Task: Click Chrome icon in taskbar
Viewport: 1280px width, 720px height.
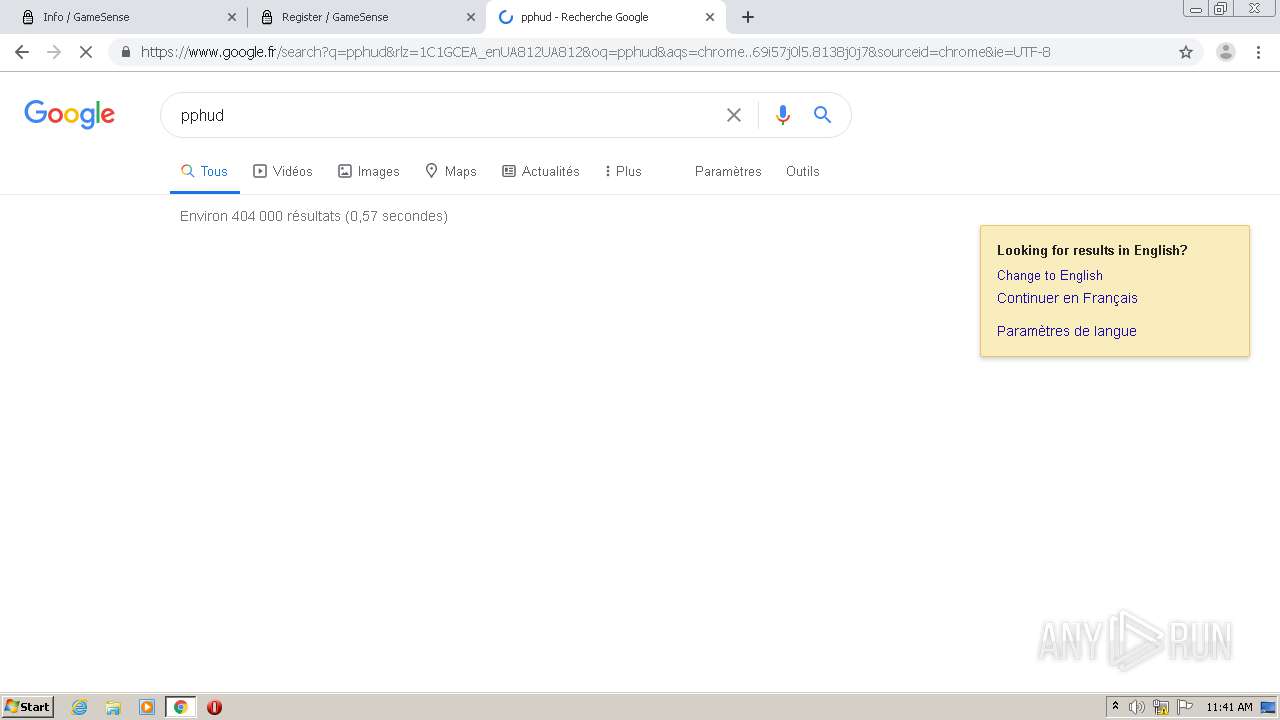Action: (x=180, y=707)
